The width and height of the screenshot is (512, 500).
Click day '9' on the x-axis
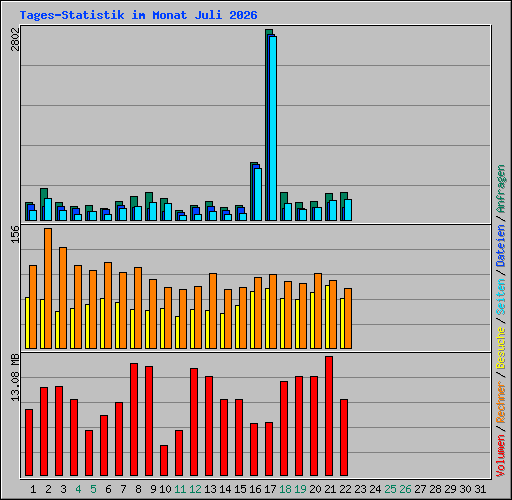[x=153, y=489]
